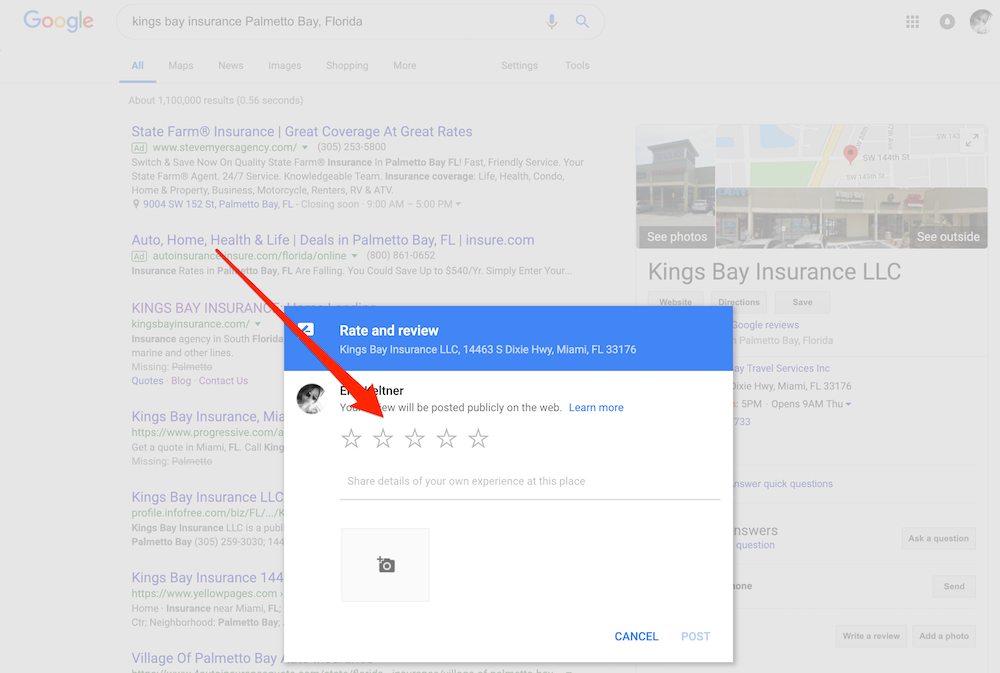The image size is (1000, 673).
Task: Expand kingsbayinsurance.com URL dropdown arrow
Action: coord(258,324)
